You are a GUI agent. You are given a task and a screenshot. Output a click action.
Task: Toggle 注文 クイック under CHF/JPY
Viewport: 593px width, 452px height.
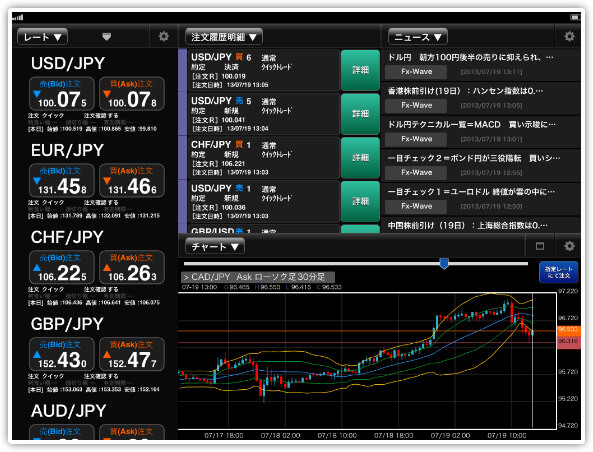46,289
